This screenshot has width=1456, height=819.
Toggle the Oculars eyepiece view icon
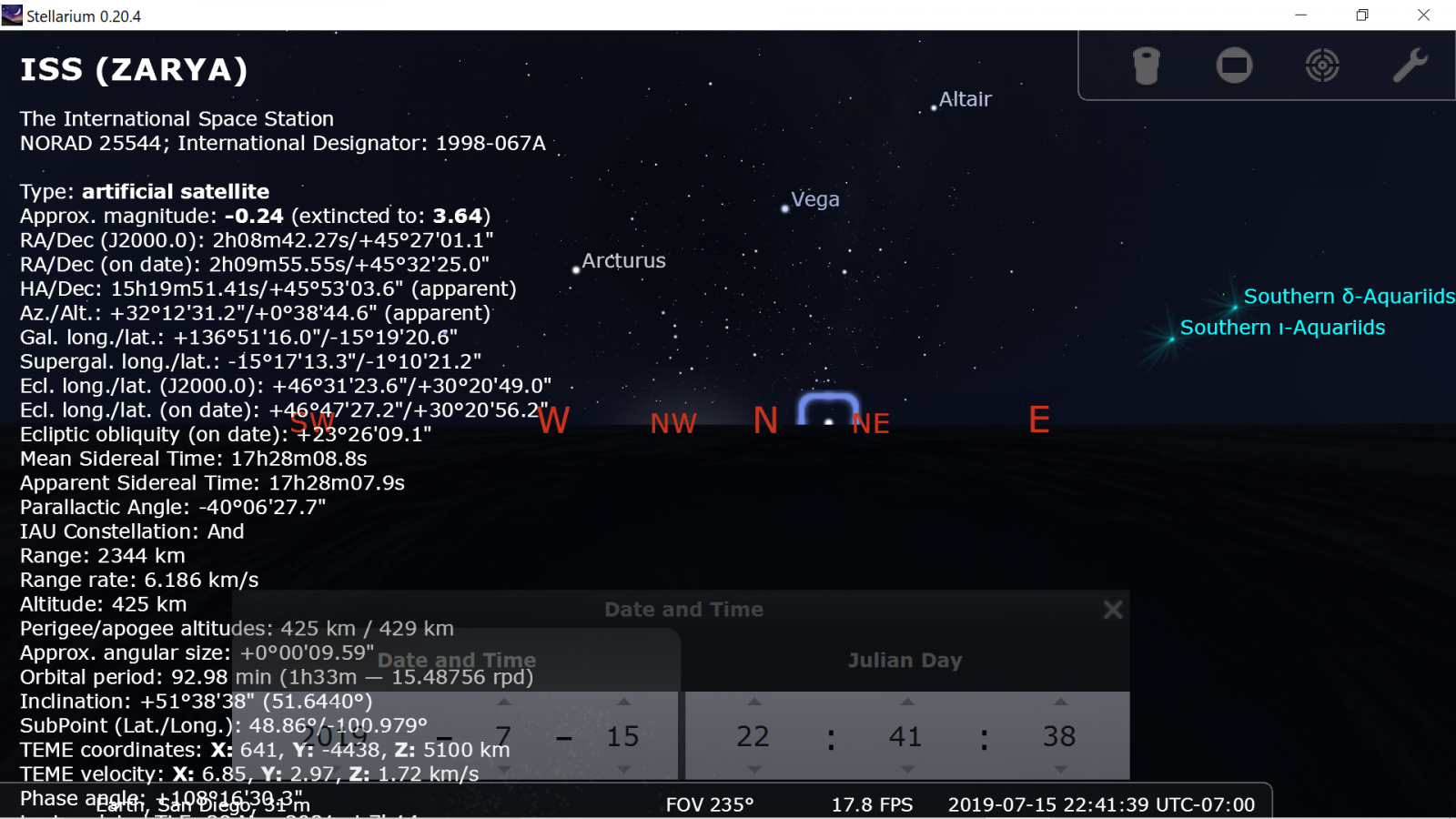tap(1146, 66)
